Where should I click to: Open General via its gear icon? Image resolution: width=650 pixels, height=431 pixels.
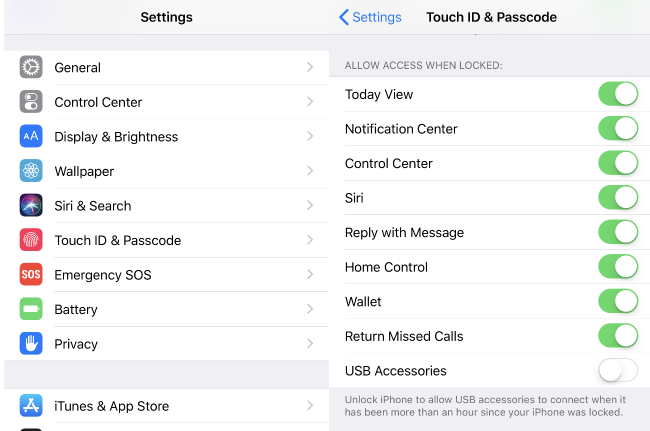tap(31, 67)
